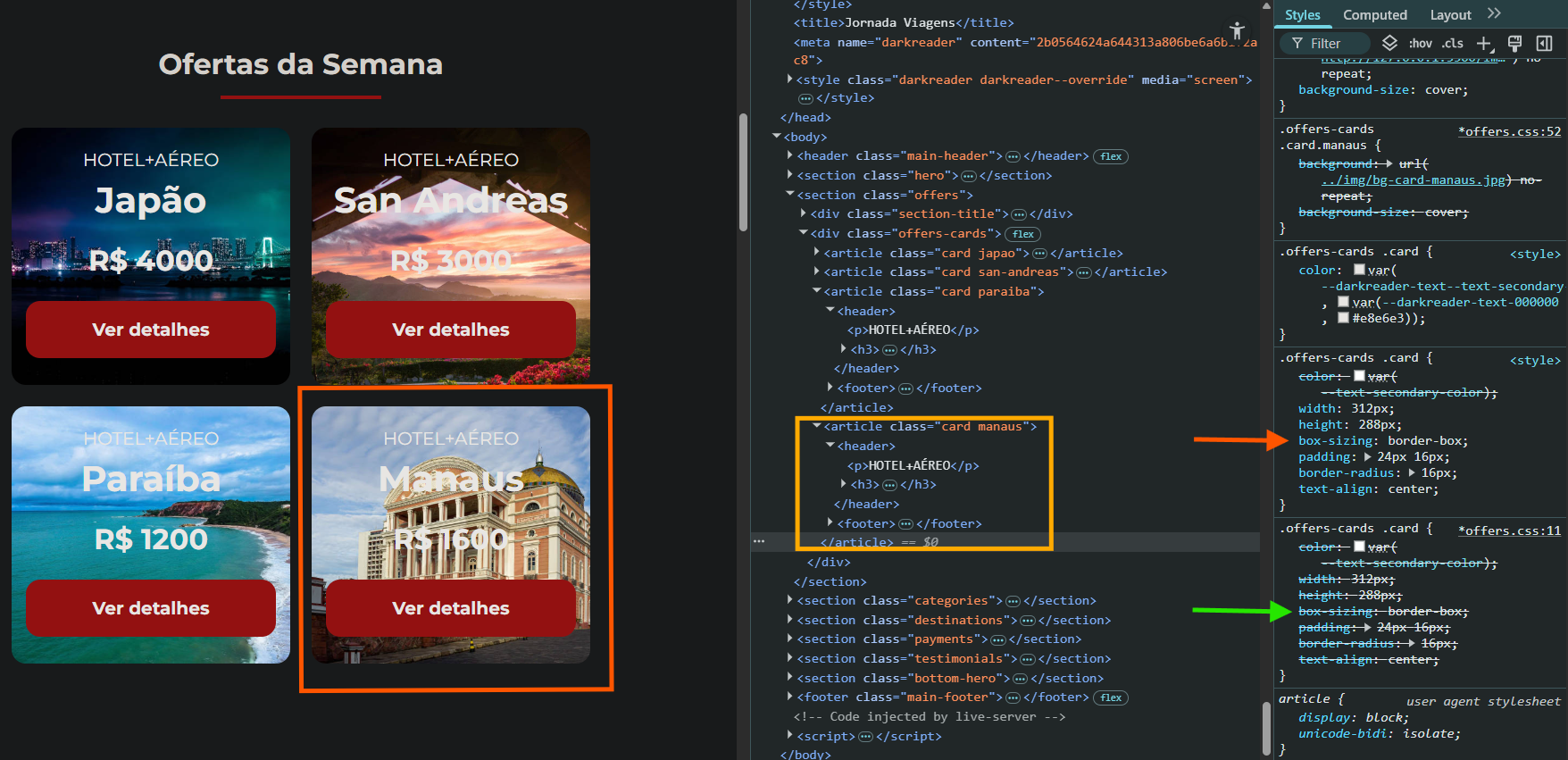Viewport: 1568px width, 760px height.
Task: Click swatch beside color: var( in first .card rule
Action: [1359, 270]
